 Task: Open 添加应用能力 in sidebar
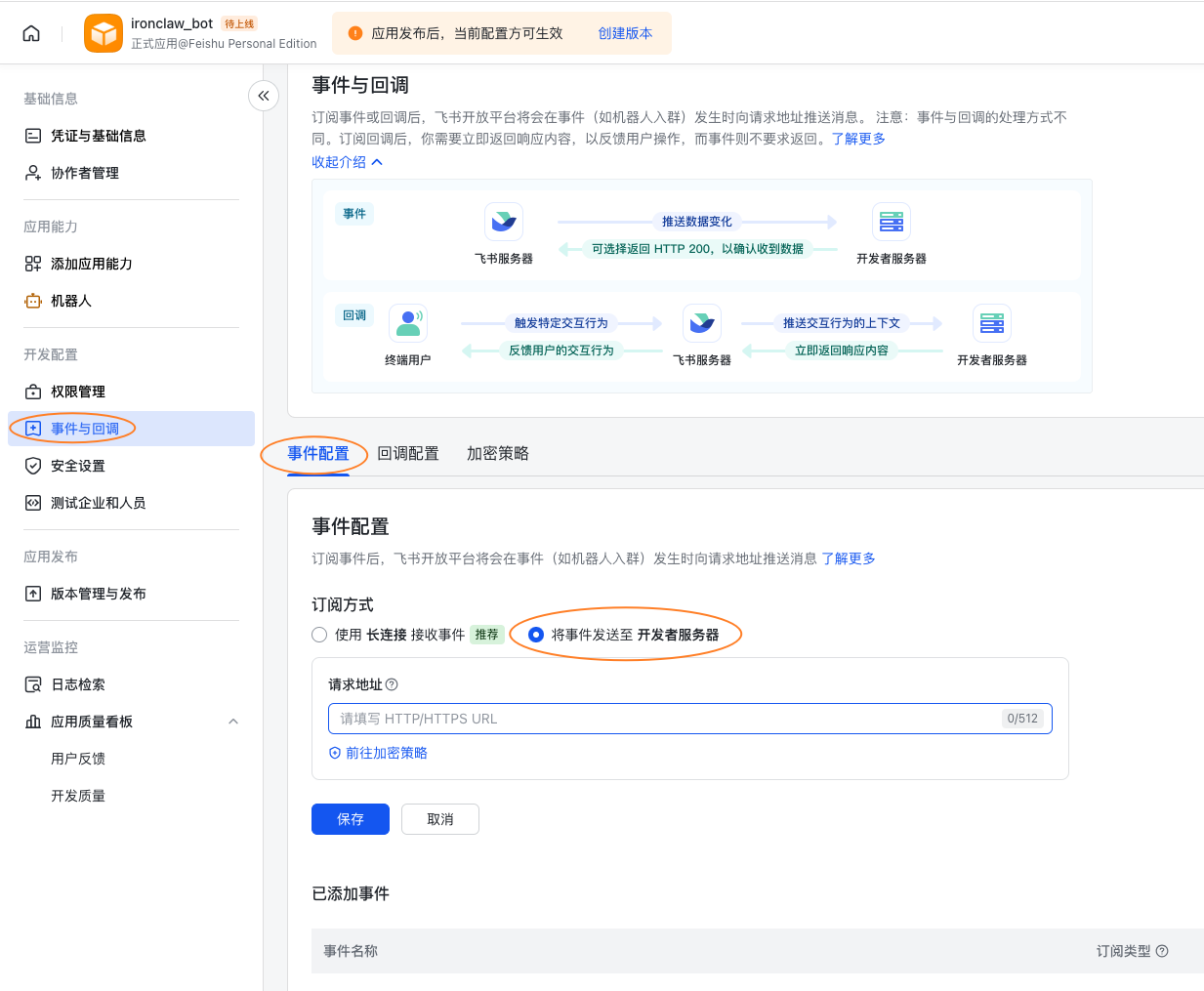point(131,264)
